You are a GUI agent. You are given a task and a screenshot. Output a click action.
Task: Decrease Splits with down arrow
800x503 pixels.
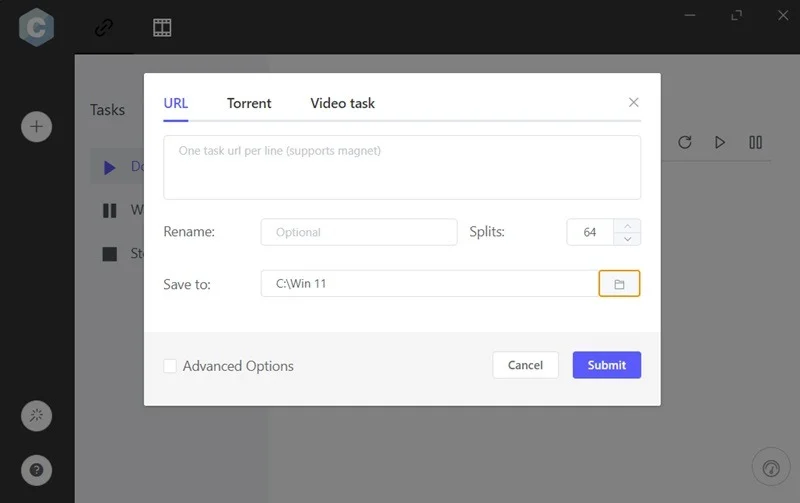[627, 239]
